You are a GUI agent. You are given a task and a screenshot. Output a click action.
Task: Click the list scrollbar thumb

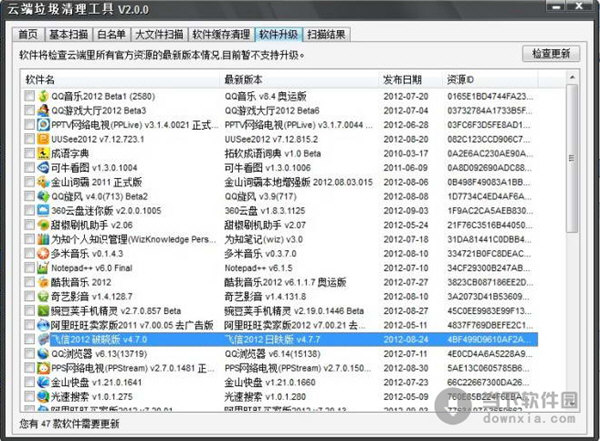click(572, 158)
